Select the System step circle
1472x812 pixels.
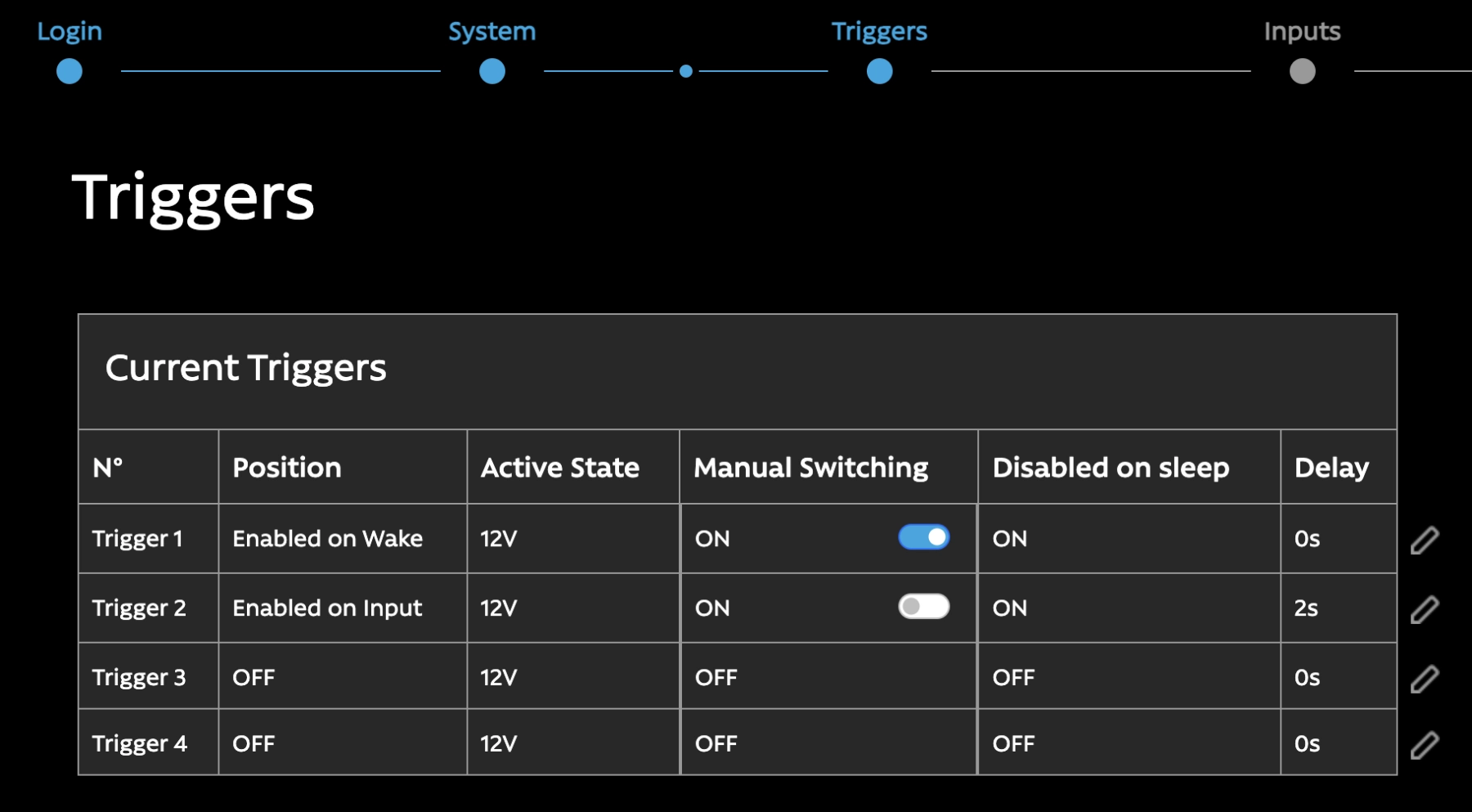(x=492, y=71)
